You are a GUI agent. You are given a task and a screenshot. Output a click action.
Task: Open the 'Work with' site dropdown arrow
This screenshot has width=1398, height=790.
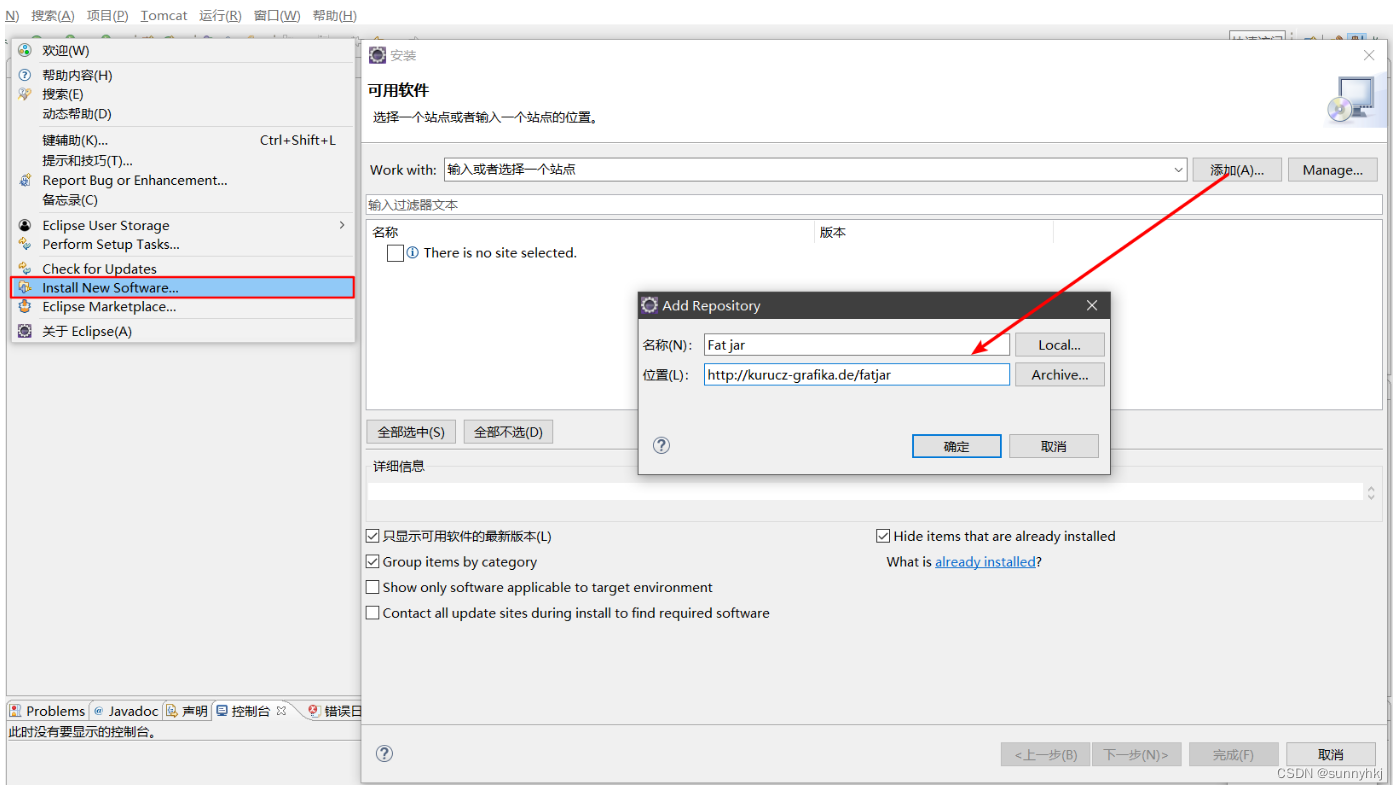[1178, 170]
